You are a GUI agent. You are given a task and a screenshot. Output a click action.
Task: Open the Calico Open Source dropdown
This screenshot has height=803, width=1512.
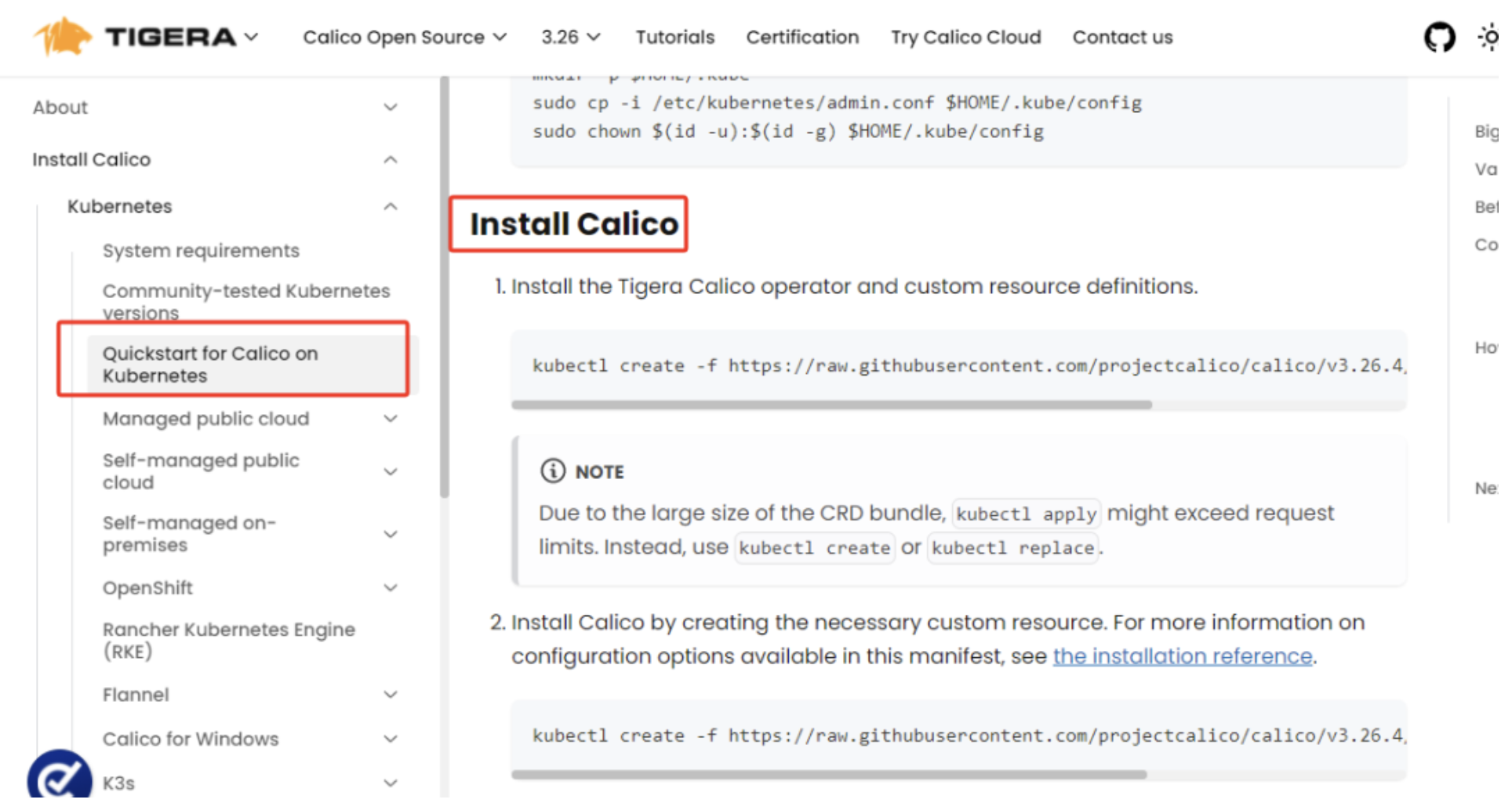point(404,37)
